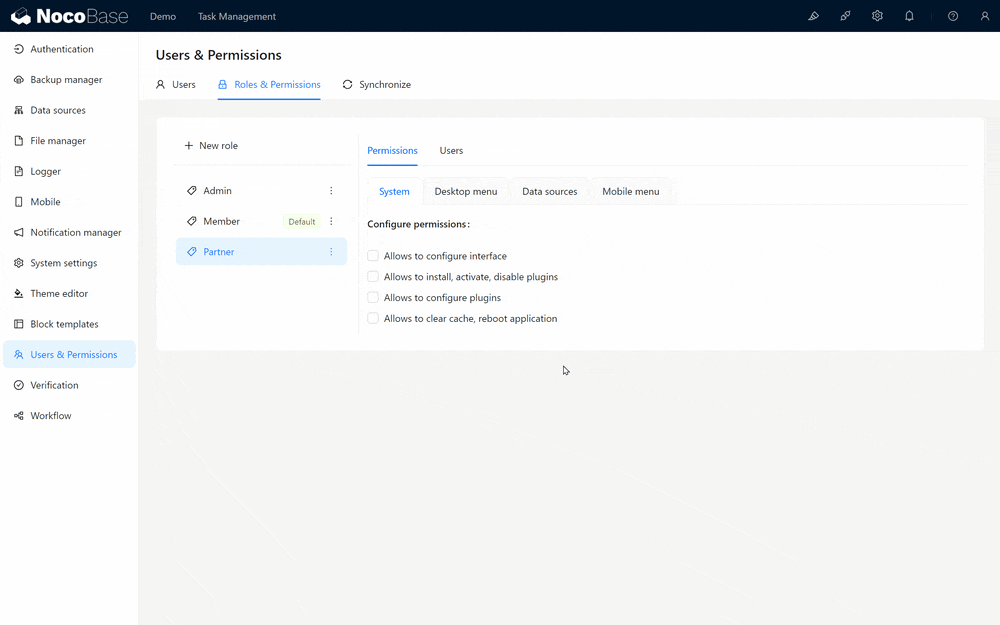Open Workflow settings

pos(70,416)
